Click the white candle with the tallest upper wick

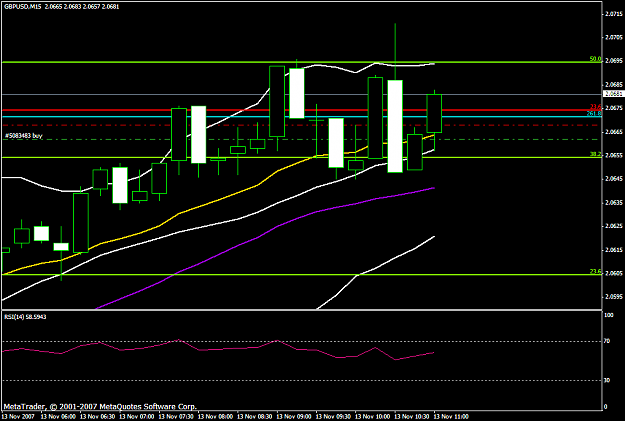pyautogui.click(x=395, y=126)
